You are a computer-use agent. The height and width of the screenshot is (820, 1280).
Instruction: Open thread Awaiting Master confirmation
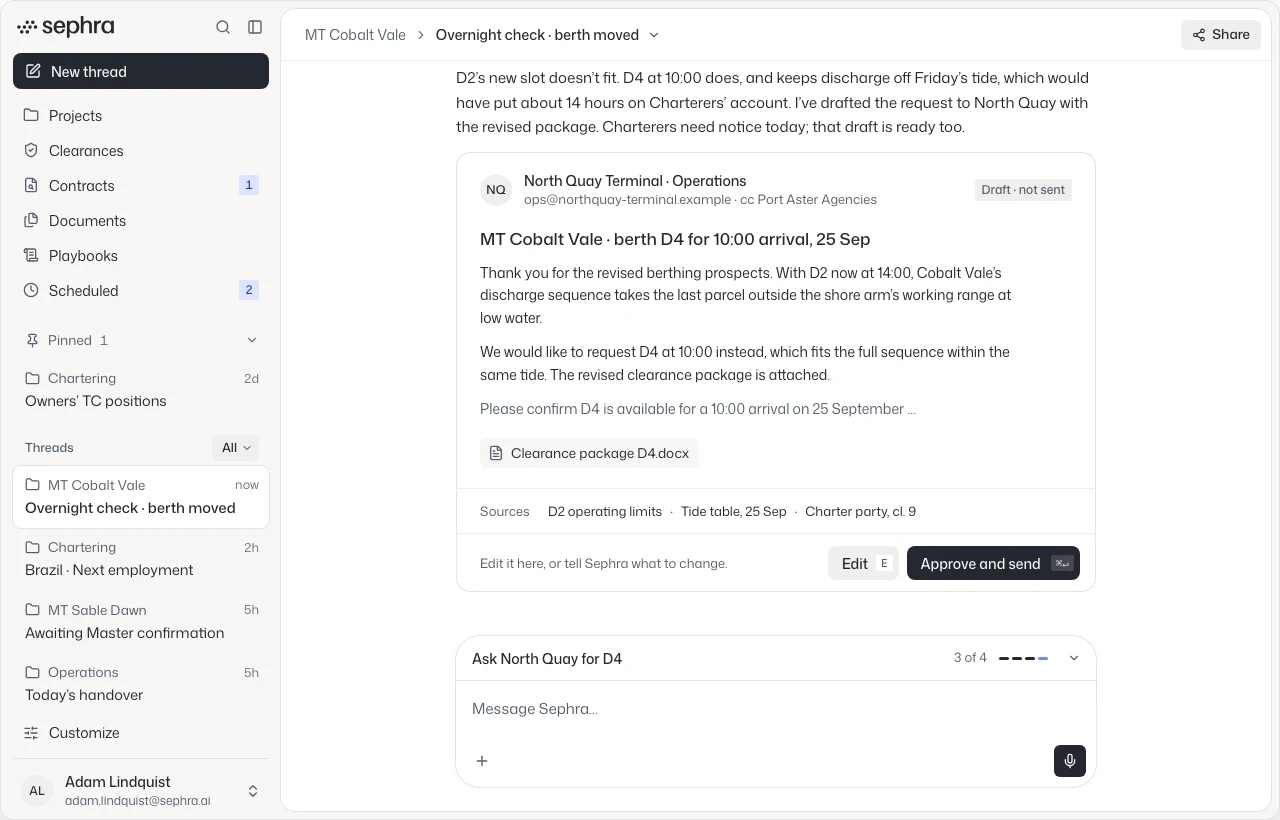[141, 622]
